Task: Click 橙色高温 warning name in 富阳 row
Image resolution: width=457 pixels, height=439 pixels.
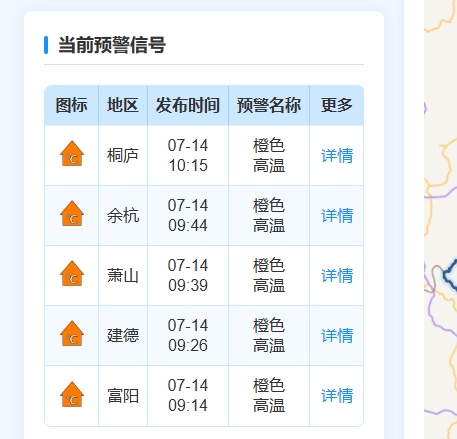Action: point(269,396)
